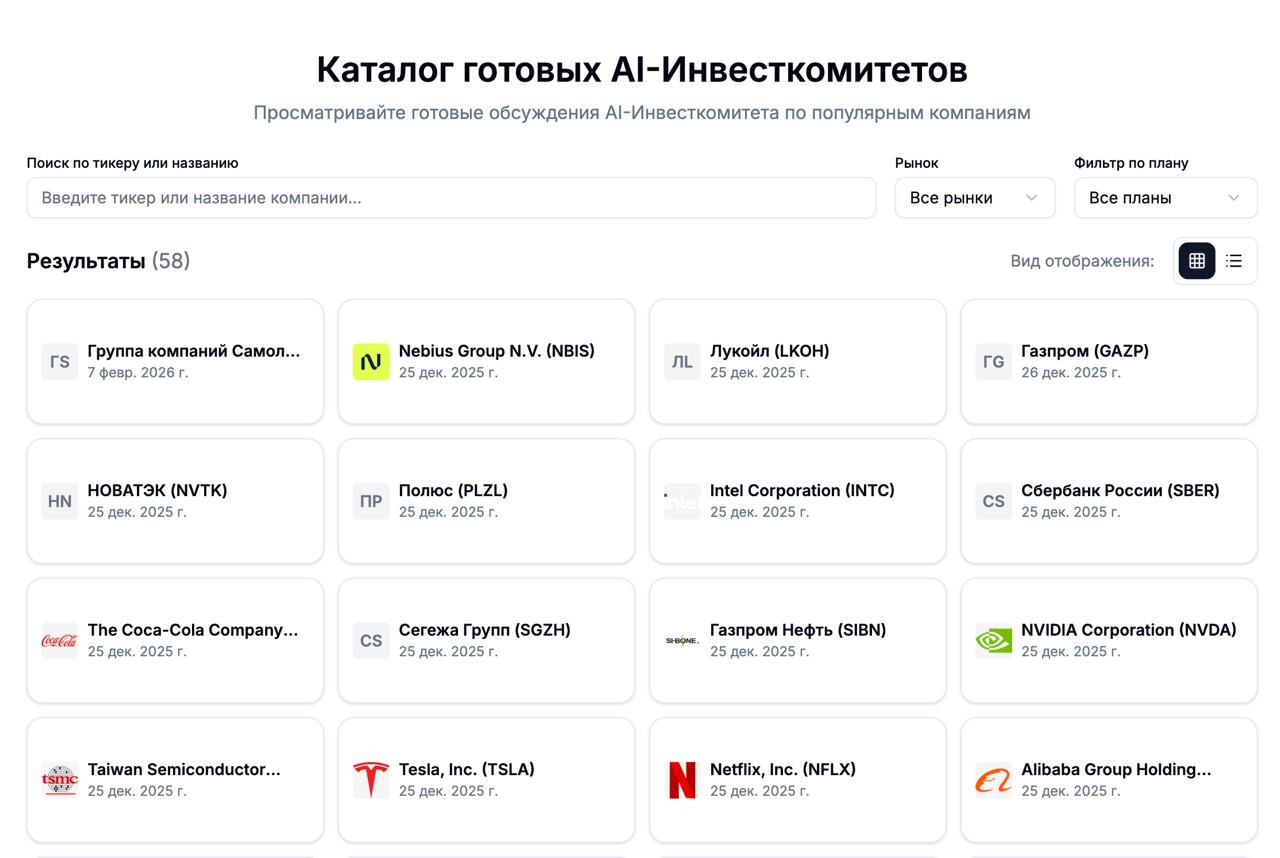Click the Netflix logo icon
The image size is (1280, 858).
[682, 780]
